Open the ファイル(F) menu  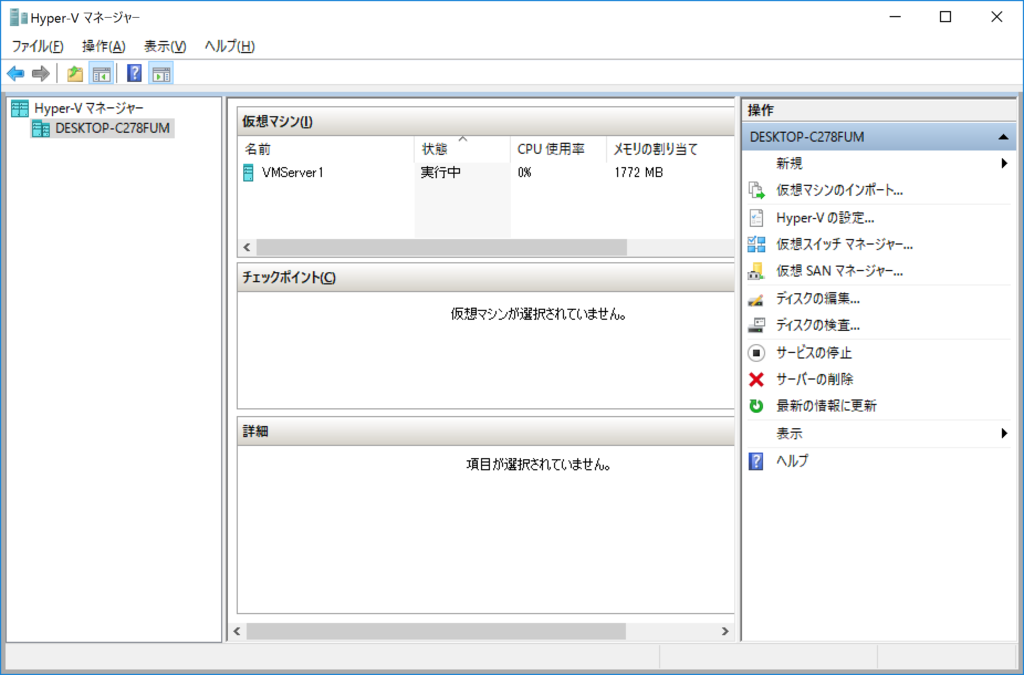click(38, 46)
